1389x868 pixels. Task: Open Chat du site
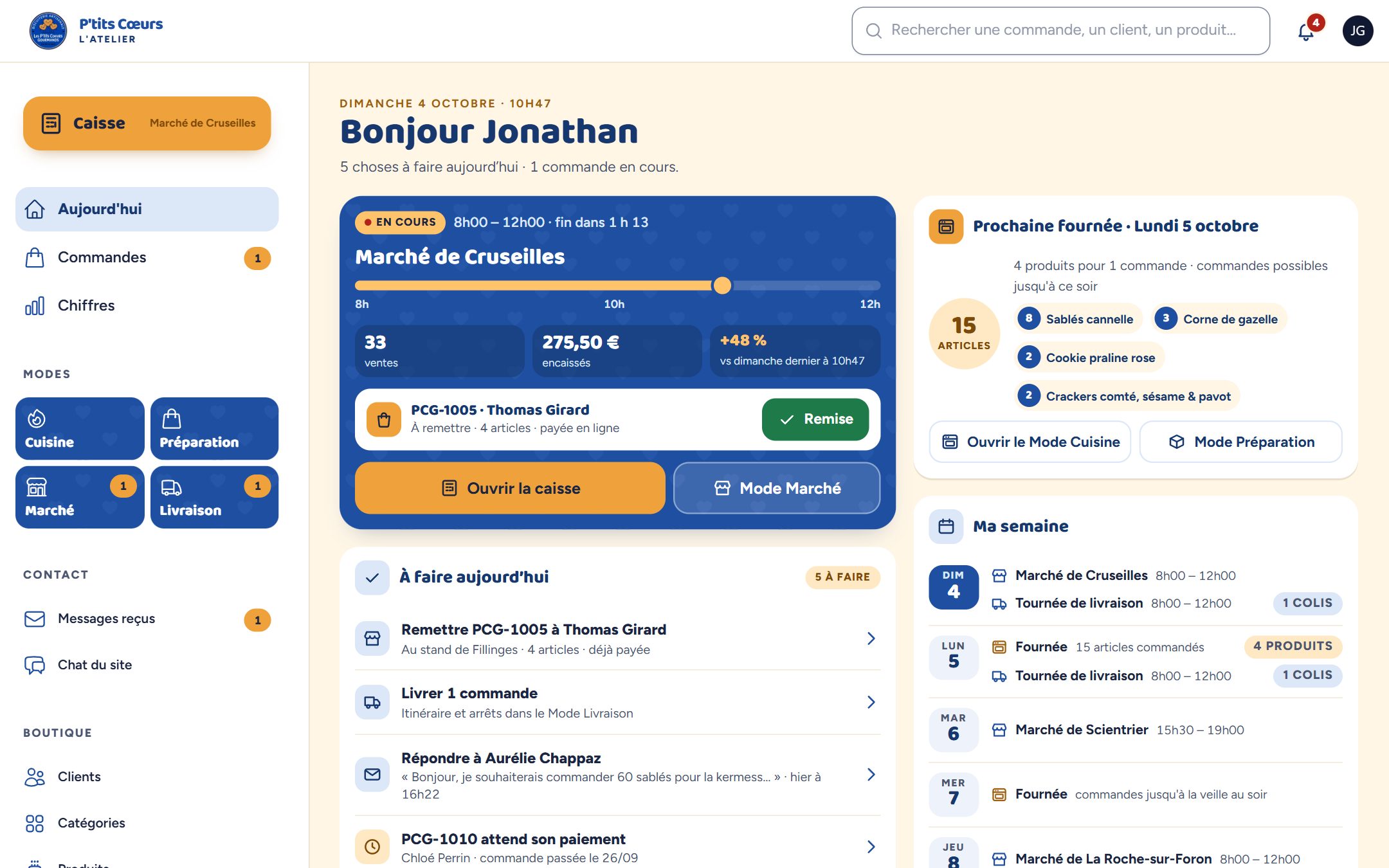tap(147, 665)
